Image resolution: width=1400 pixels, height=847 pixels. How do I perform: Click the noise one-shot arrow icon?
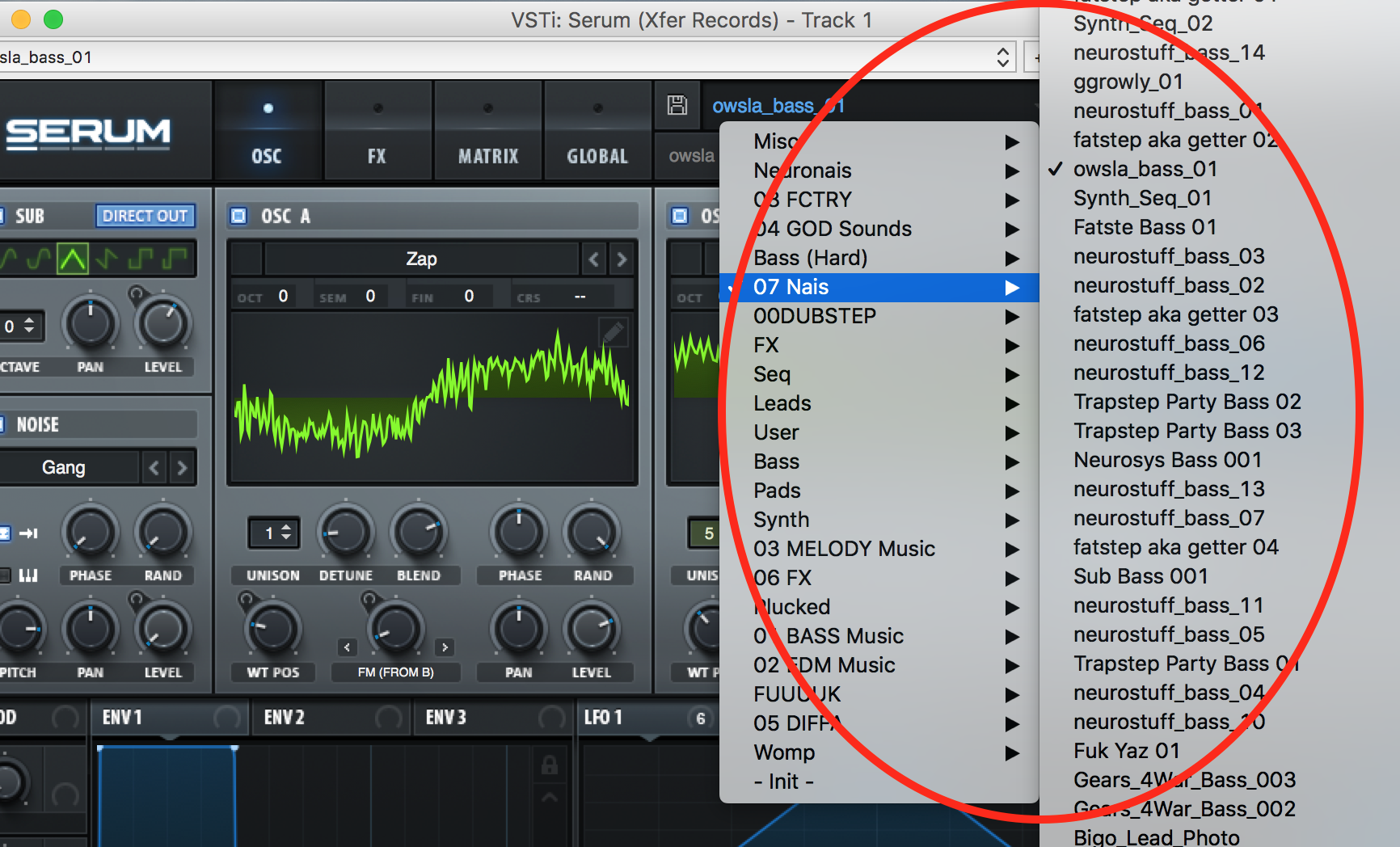coord(28,533)
